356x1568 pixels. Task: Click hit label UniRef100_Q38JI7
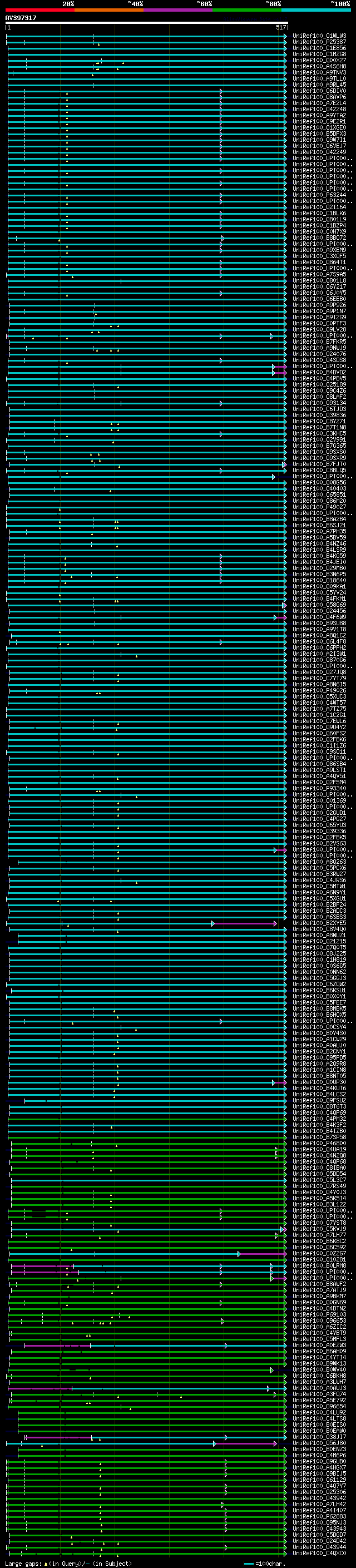tap(319, 1436)
